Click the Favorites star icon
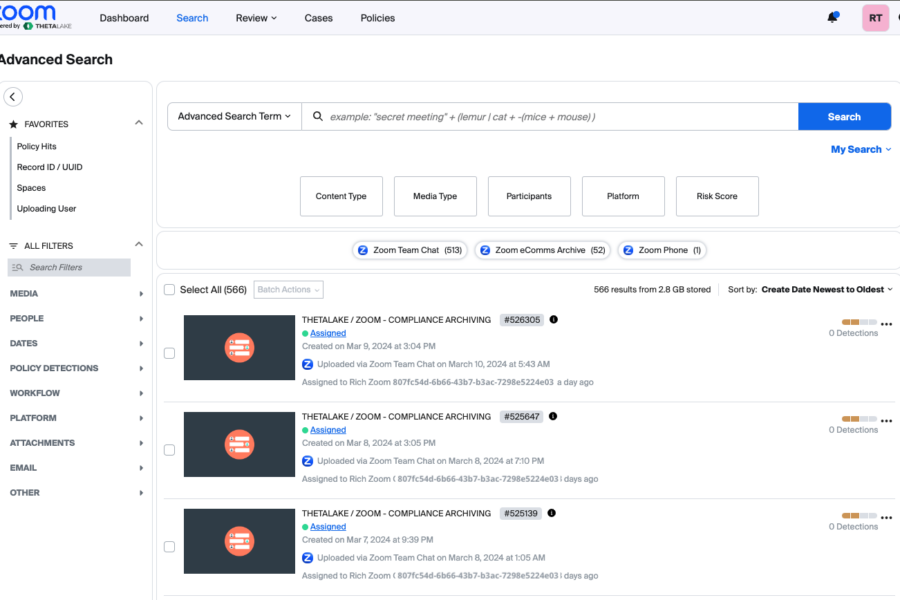This screenshot has width=900, height=600. pos(14,124)
